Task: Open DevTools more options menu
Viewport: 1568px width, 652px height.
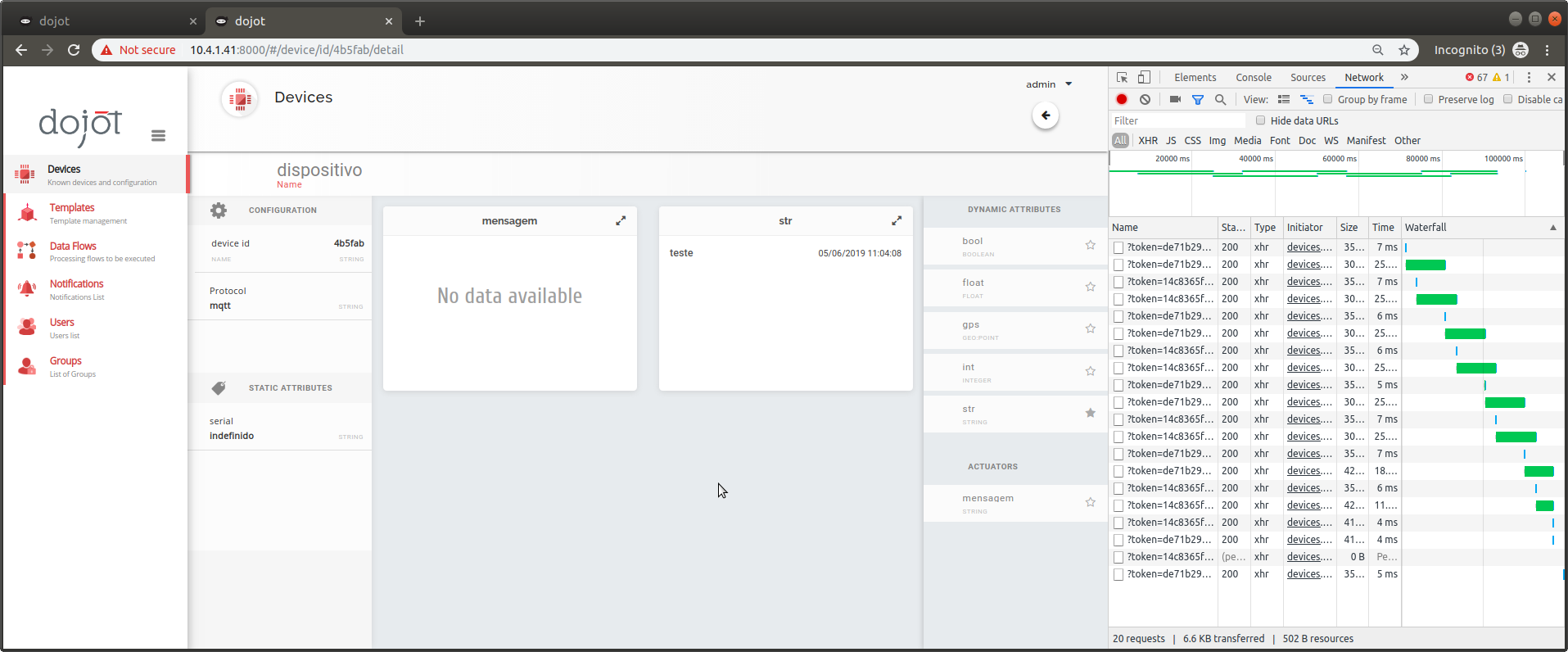Action: pyautogui.click(x=1529, y=77)
